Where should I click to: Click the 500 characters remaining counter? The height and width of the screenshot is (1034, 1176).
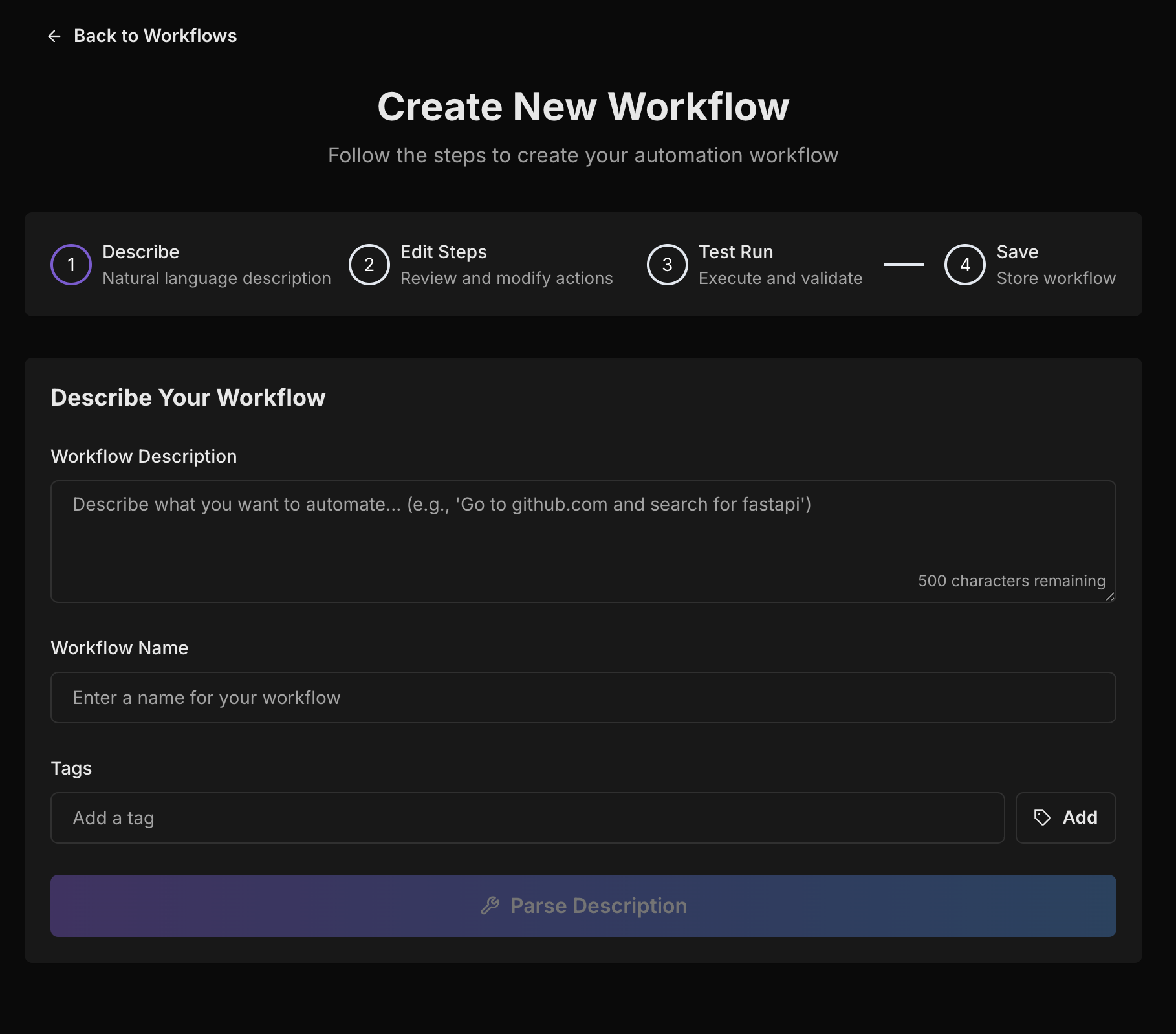coord(1012,581)
